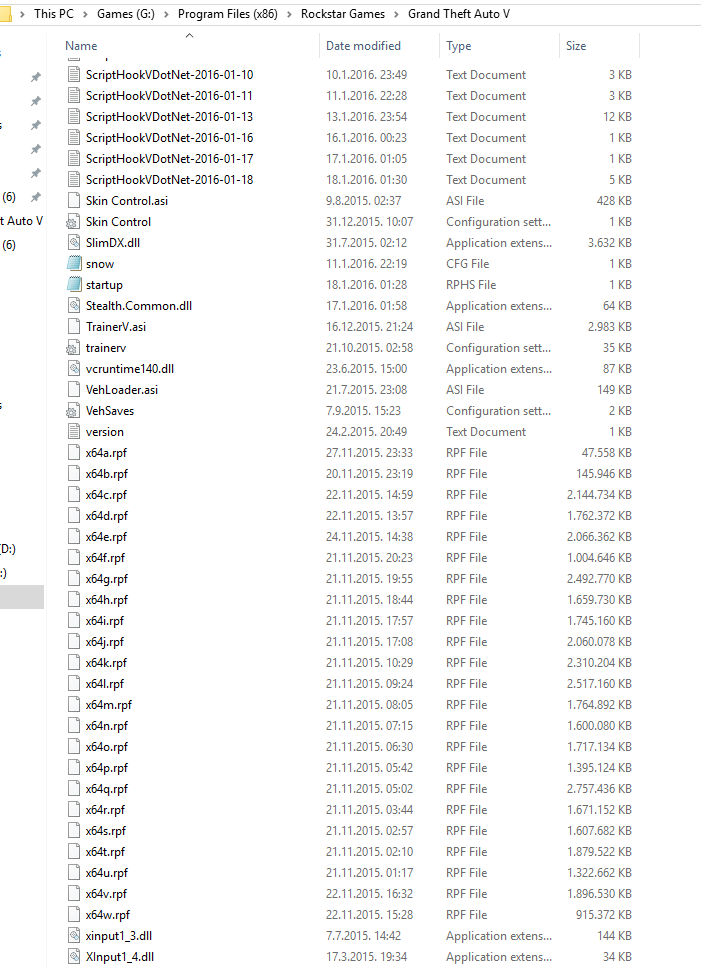The height and width of the screenshot is (980, 701).
Task: Click the Stealth.Common.dll file icon
Action: click(x=74, y=306)
